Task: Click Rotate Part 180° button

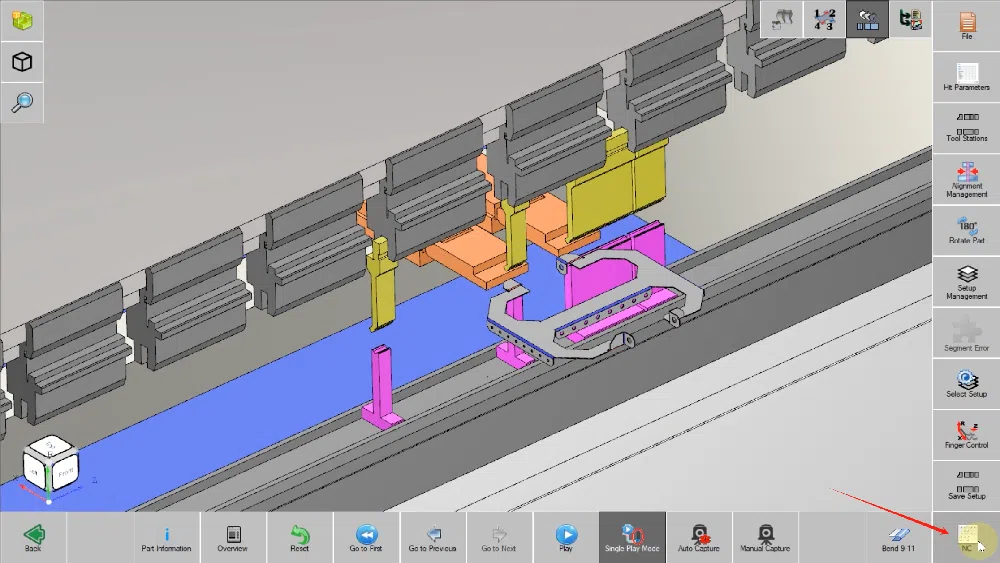Action: 966,231
